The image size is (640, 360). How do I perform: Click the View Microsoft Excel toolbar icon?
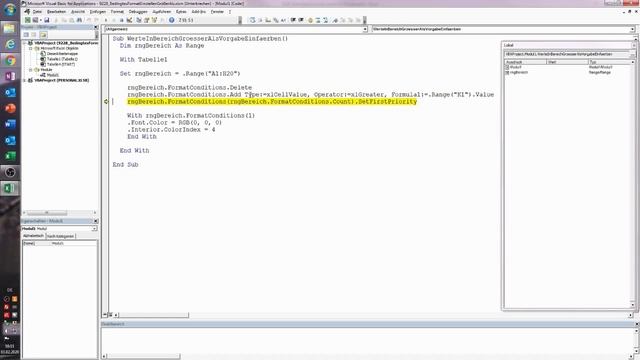coord(27,20)
